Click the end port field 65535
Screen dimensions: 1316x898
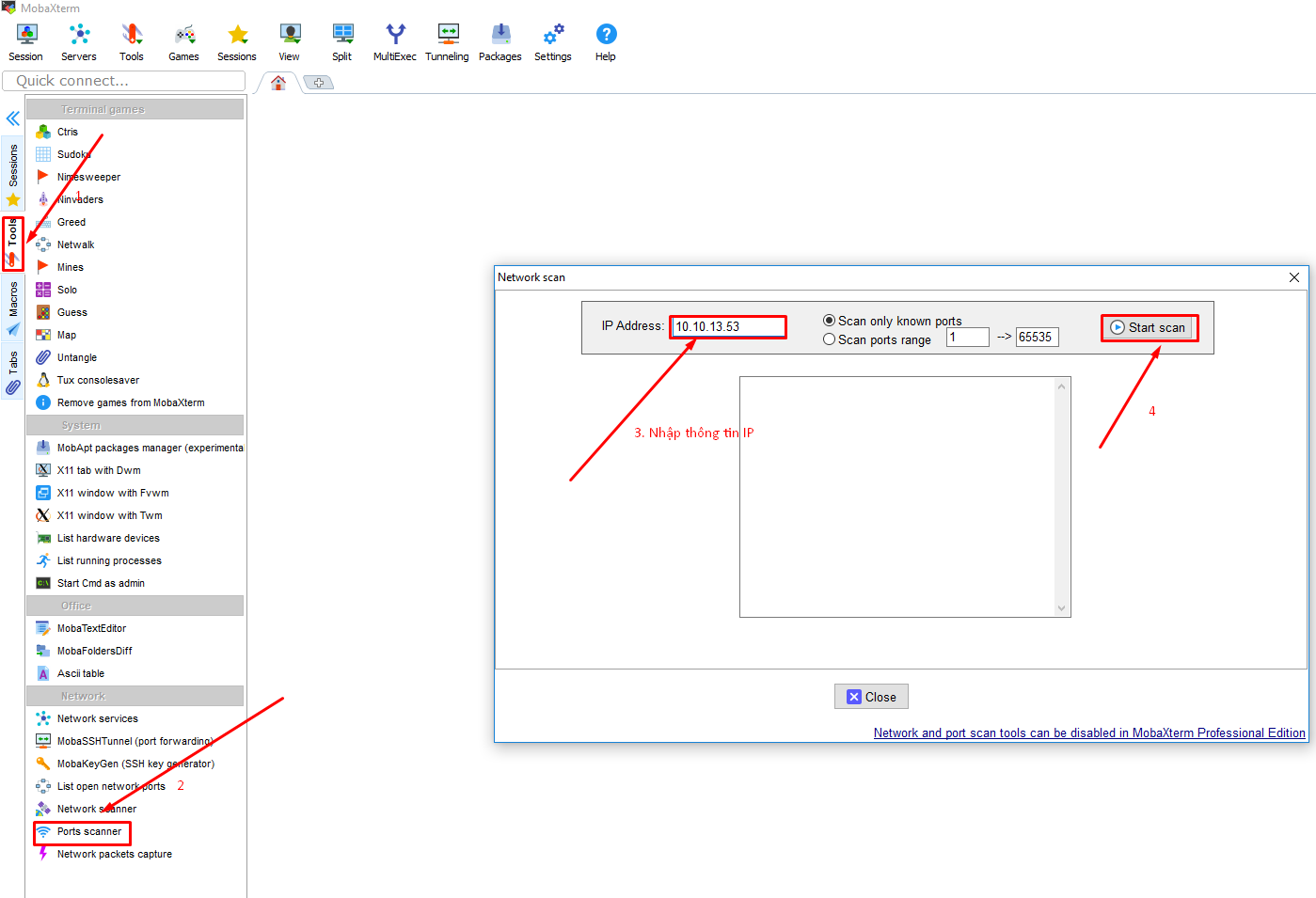tap(1037, 337)
